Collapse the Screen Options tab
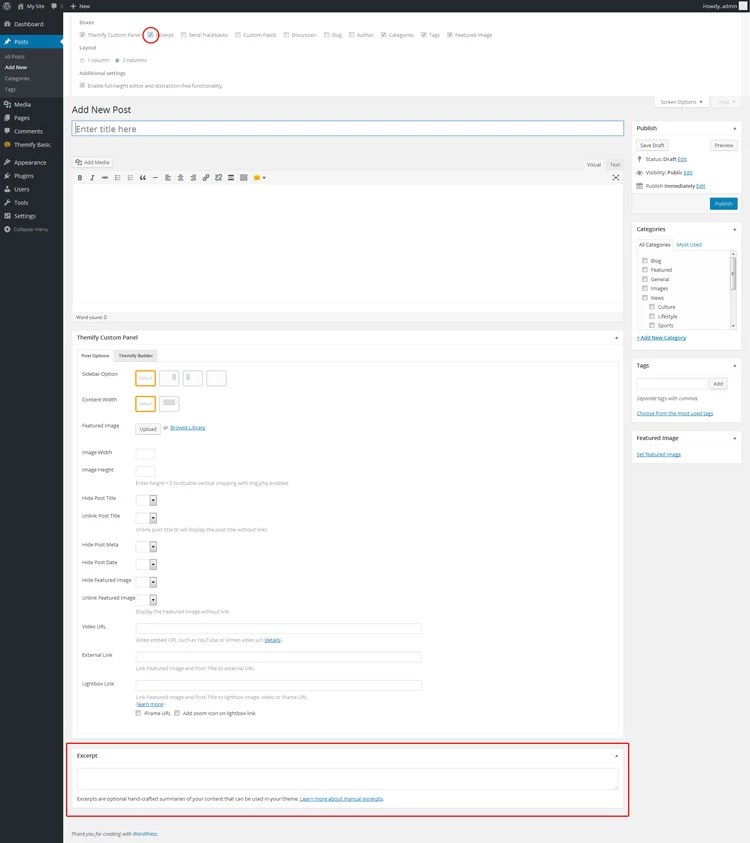The height and width of the screenshot is (843, 750). (681, 102)
